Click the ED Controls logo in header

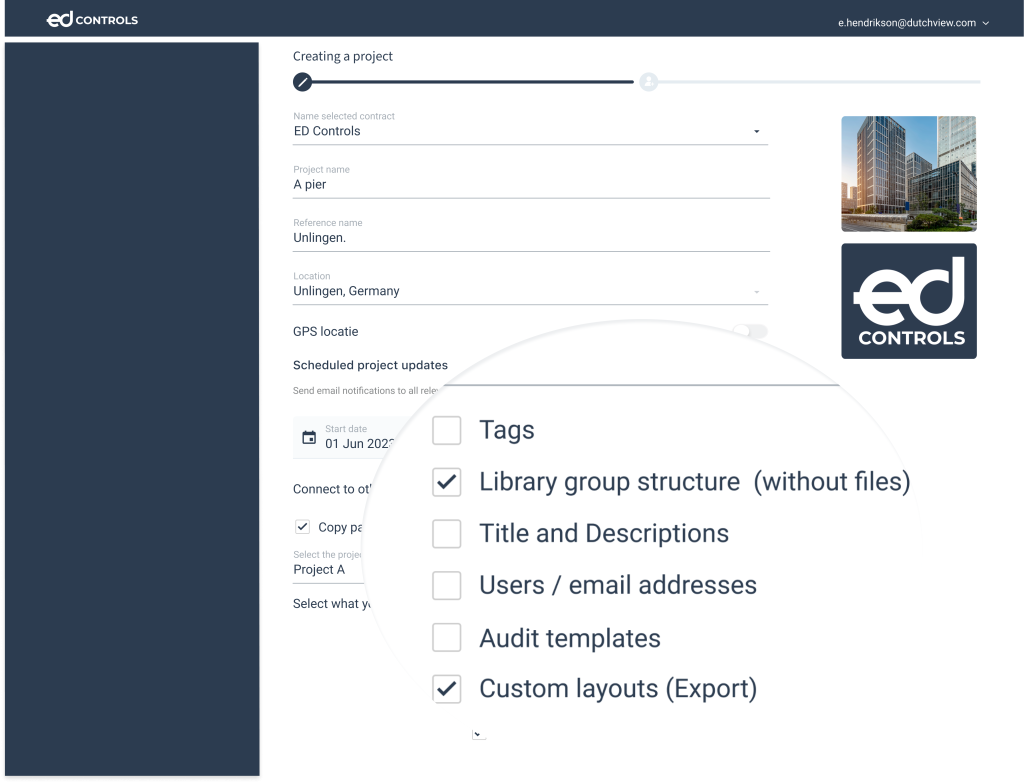pyautogui.click(x=92, y=20)
